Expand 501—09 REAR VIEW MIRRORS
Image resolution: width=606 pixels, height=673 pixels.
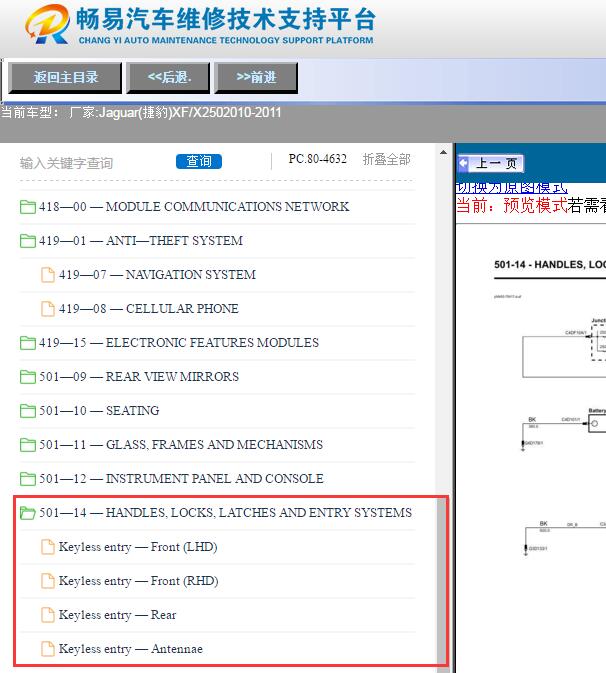pos(139,377)
